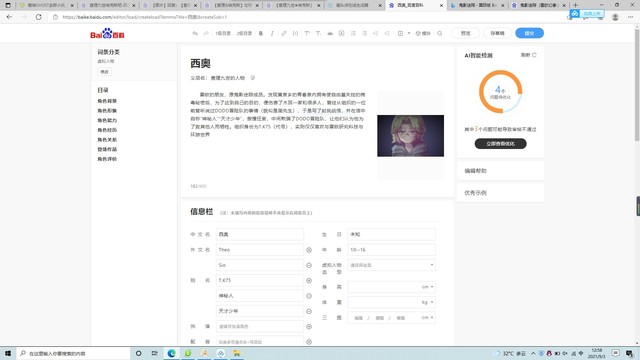The width and height of the screenshot is (640, 360).
Task: Click the circle icon beside the Theo field
Action: click(309, 250)
